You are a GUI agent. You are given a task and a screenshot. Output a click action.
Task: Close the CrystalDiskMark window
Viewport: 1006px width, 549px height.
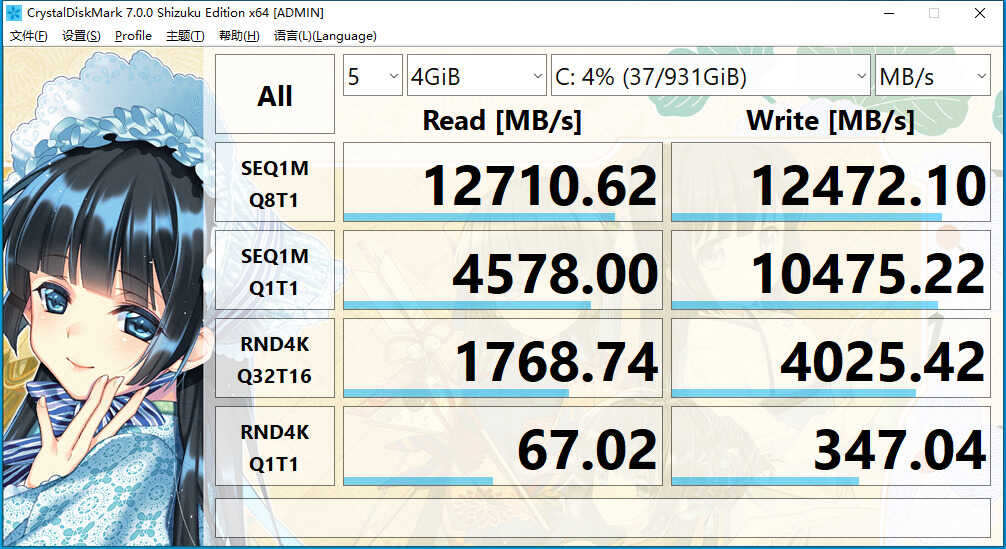[x=980, y=13]
